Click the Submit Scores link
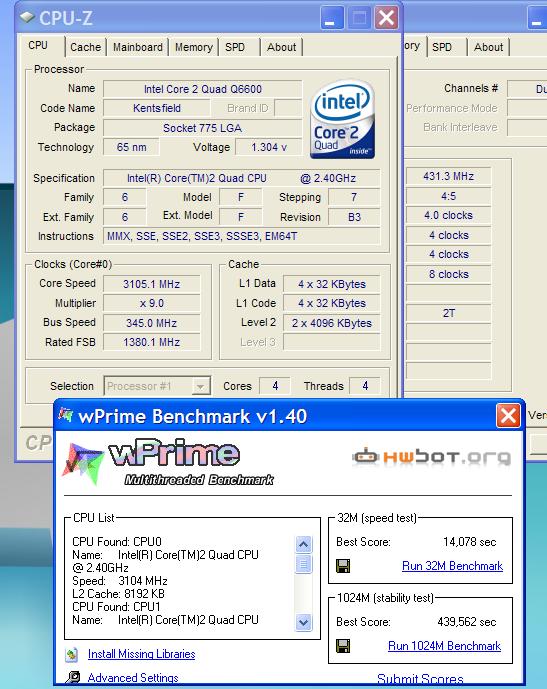547x689 pixels. tap(420, 679)
